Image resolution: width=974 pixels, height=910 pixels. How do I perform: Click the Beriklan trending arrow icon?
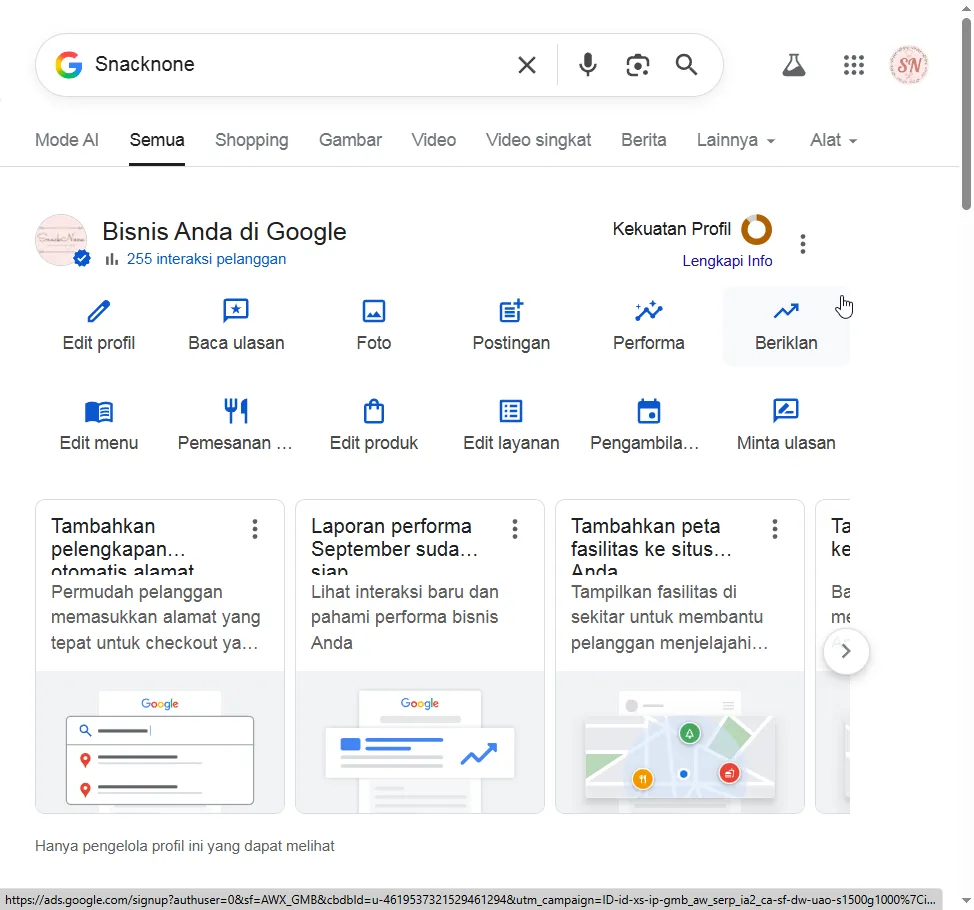(786, 310)
